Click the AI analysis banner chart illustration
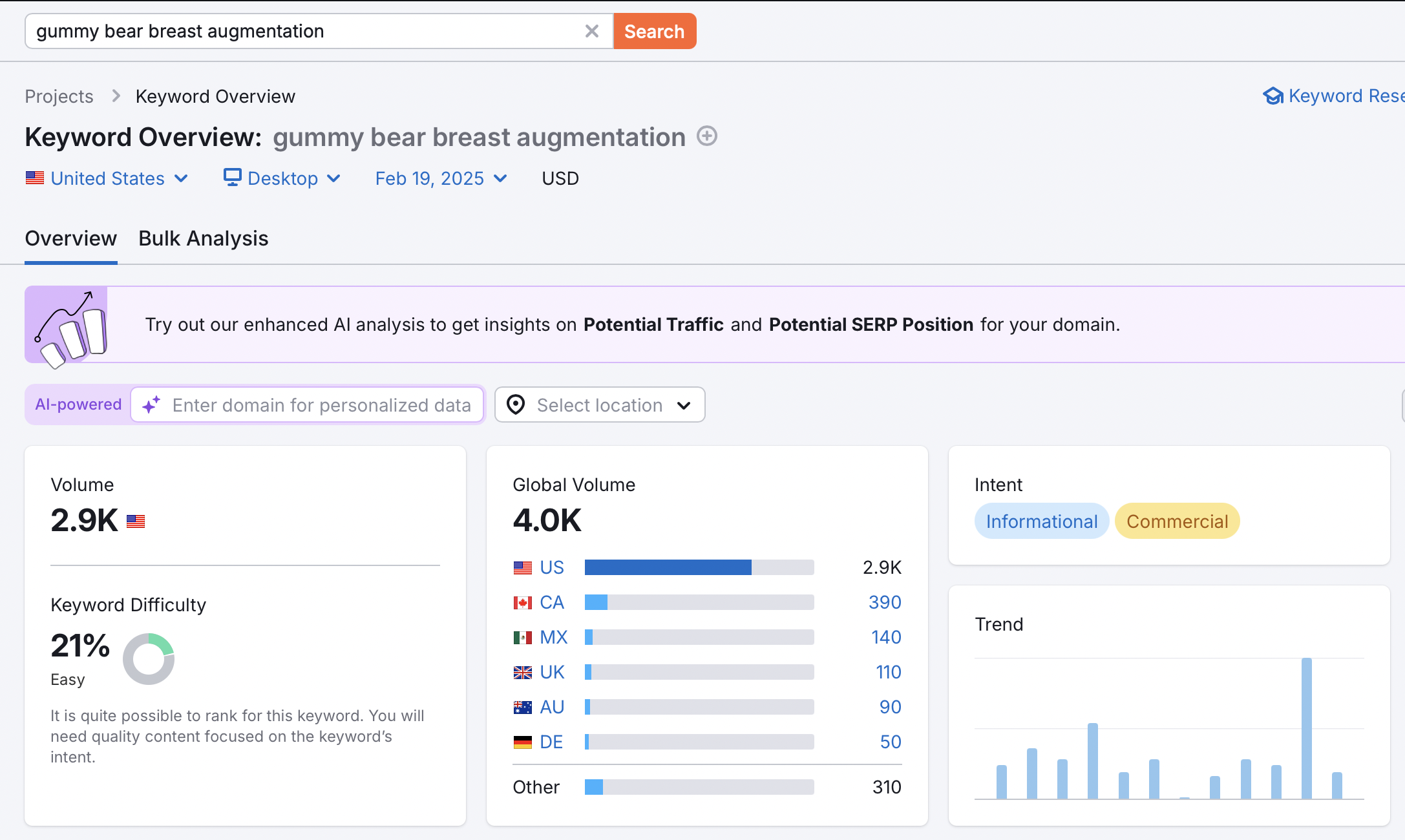The width and height of the screenshot is (1405, 840). [67, 325]
